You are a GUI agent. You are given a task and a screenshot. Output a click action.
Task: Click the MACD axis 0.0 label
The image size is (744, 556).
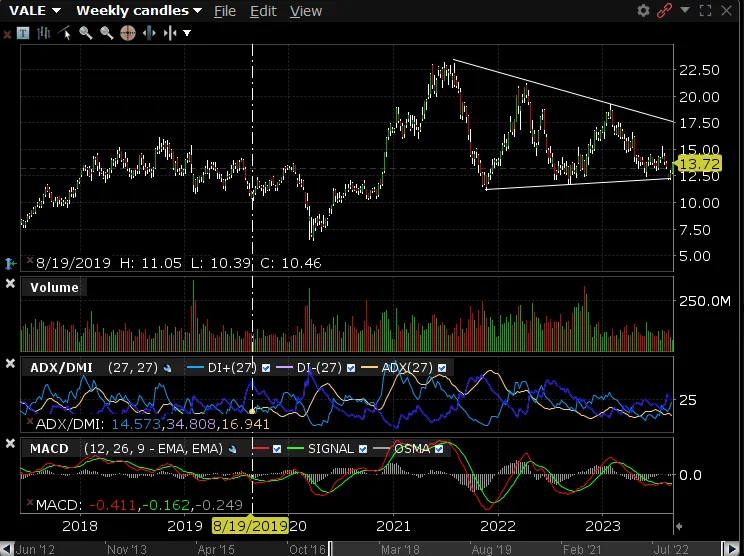click(x=692, y=475)
